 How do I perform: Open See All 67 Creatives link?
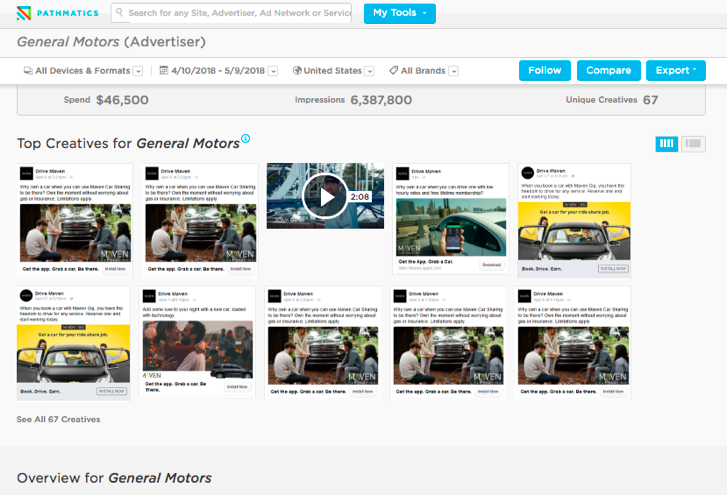click(58, 419)
